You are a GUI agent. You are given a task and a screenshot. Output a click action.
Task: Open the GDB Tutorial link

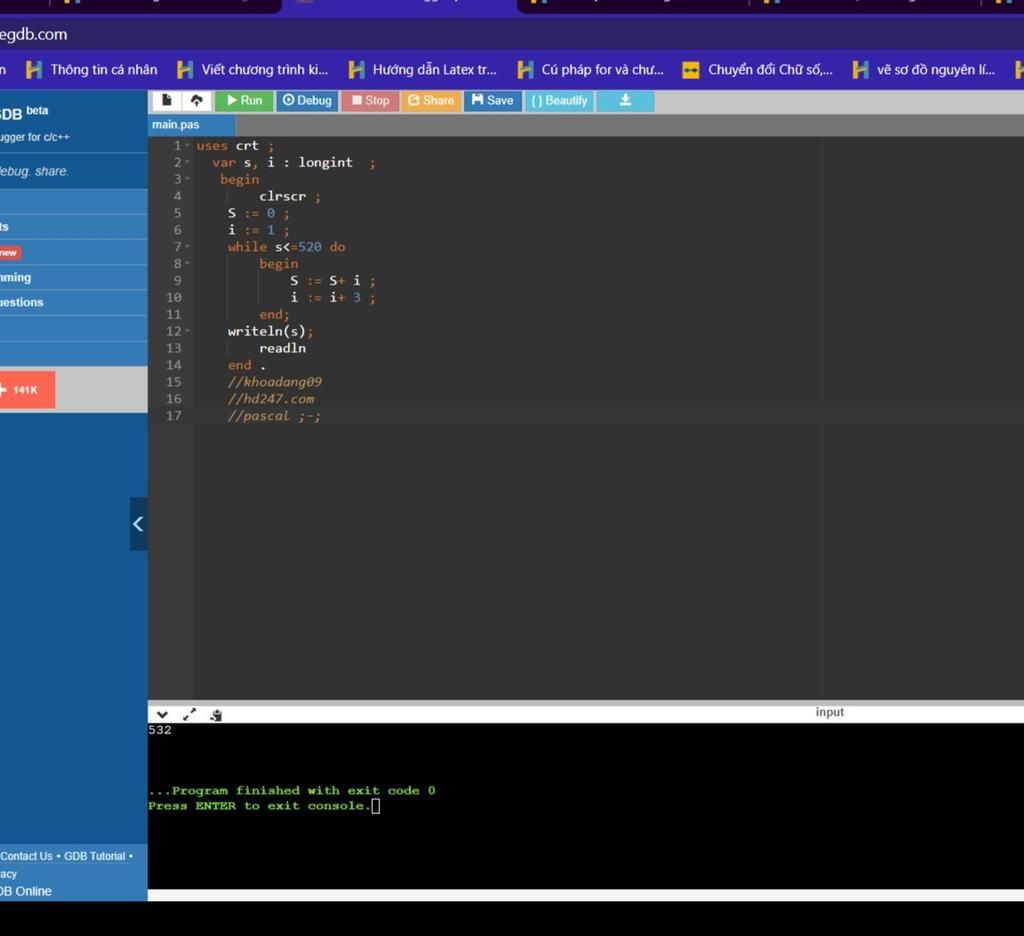coord(94,856)
